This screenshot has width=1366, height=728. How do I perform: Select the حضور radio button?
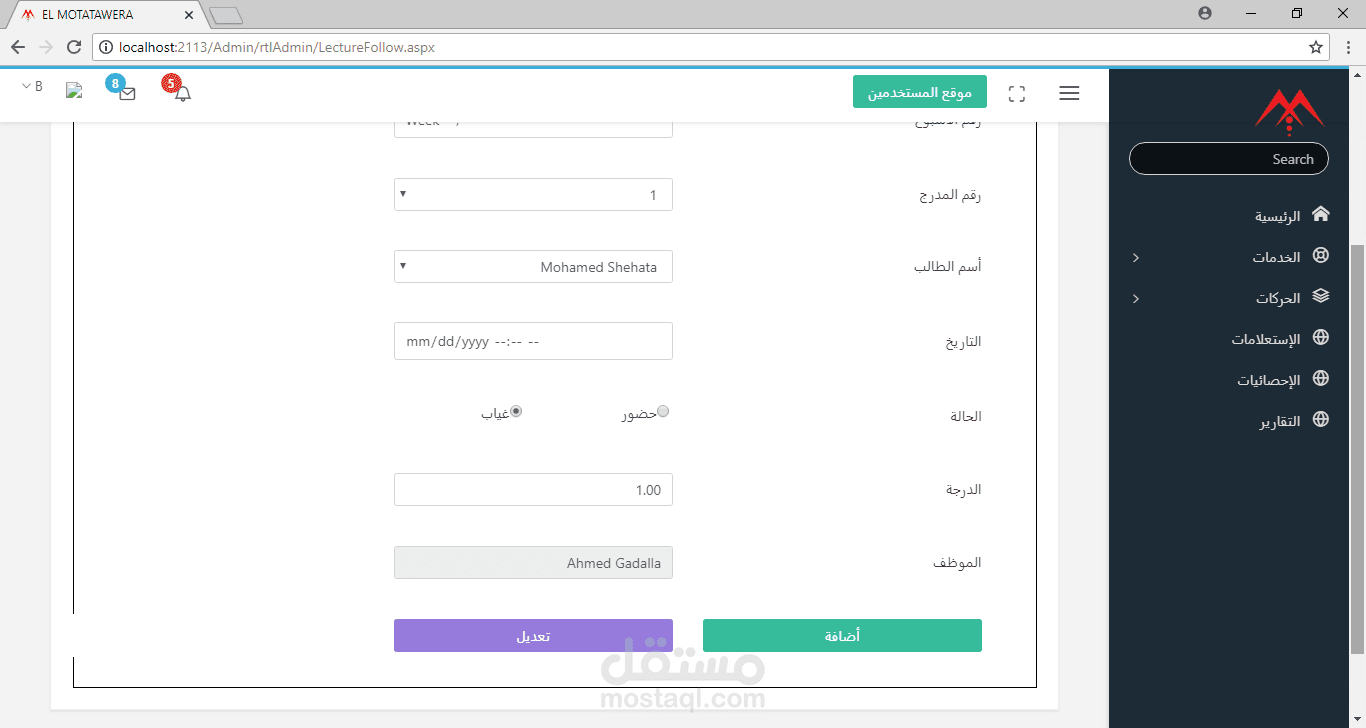click(x=662, y=411)
